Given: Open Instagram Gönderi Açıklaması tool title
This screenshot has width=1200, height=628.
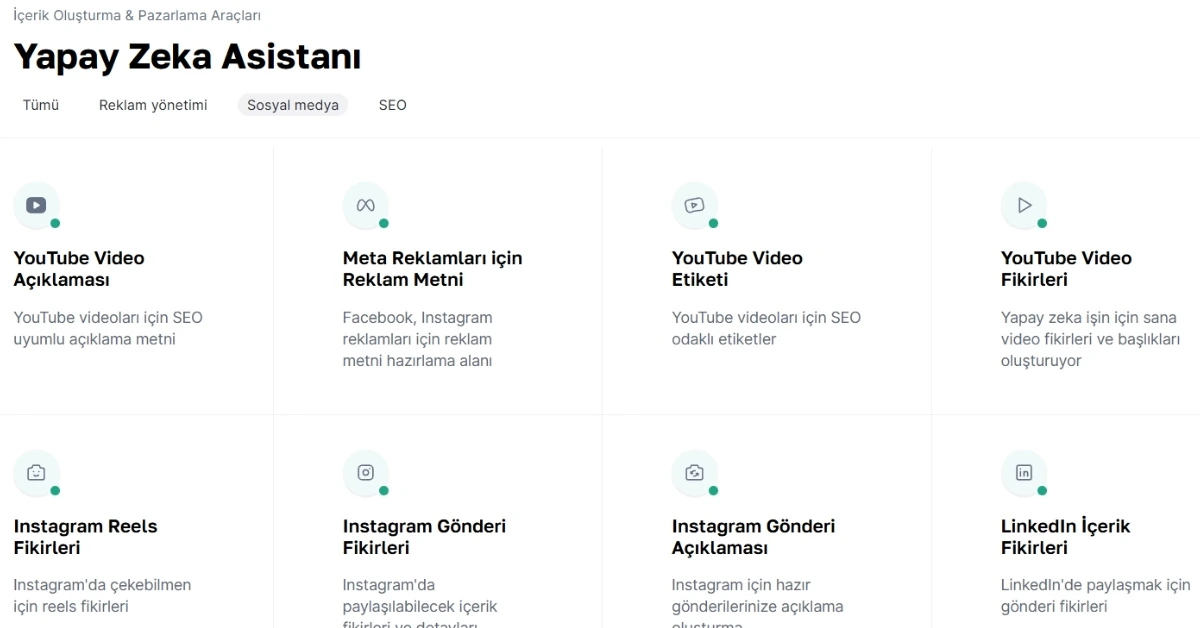Looking at the screenshot, I should coord(753,537).
